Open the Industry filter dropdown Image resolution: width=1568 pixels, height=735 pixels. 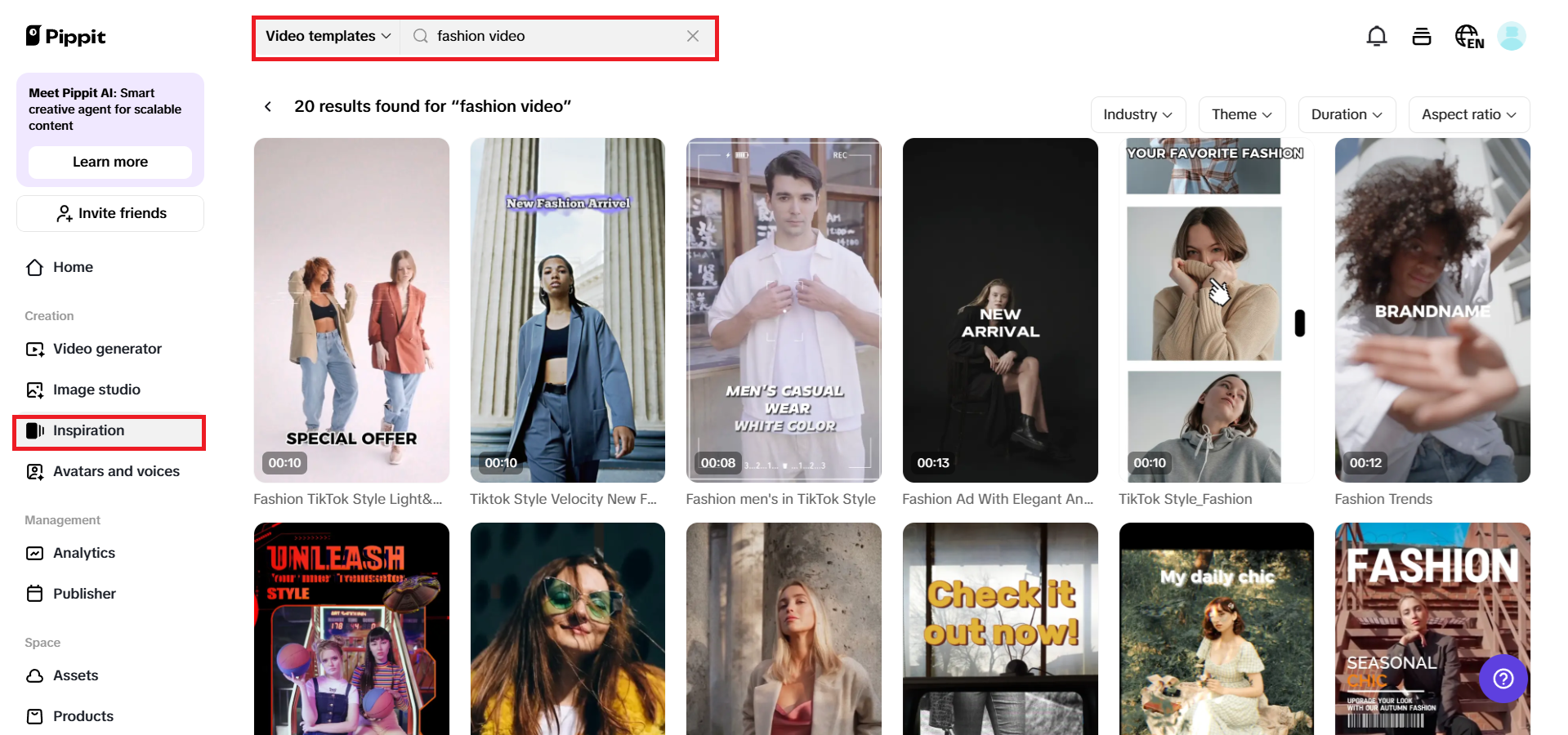click(x=1138, y=114)
